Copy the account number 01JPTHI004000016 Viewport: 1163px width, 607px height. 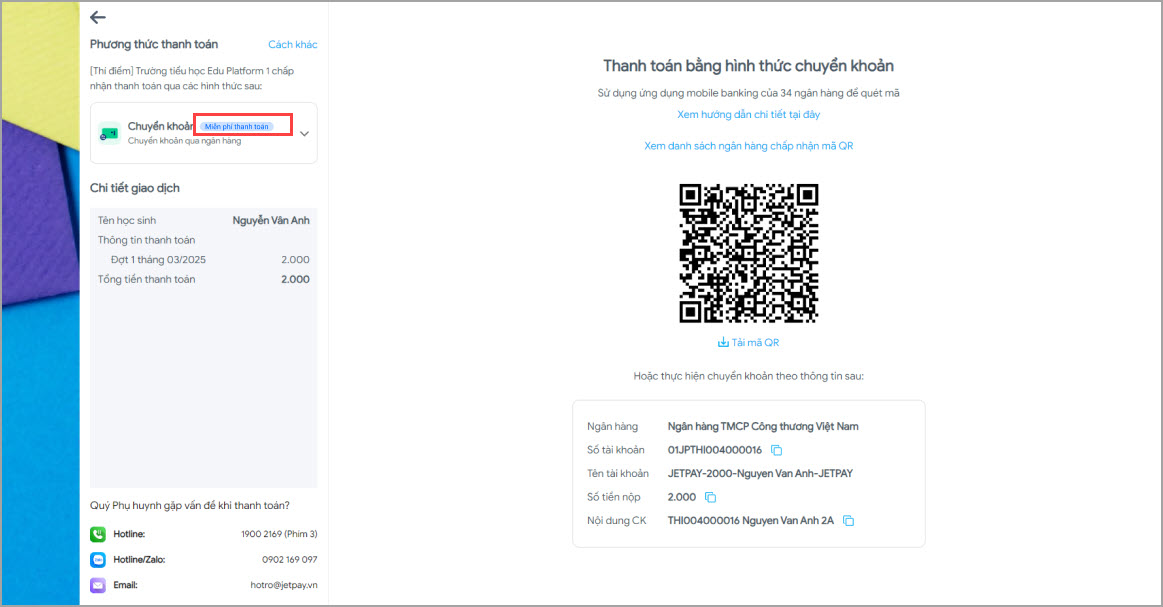(777, 450)
